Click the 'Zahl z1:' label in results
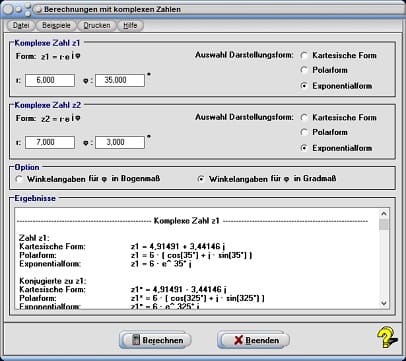Viewport: 406px width, 361px height. [x=34, y=238]
